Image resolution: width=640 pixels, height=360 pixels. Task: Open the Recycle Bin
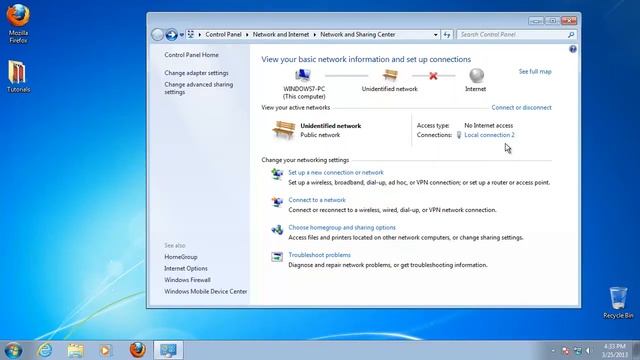click(x=618, y=302)
